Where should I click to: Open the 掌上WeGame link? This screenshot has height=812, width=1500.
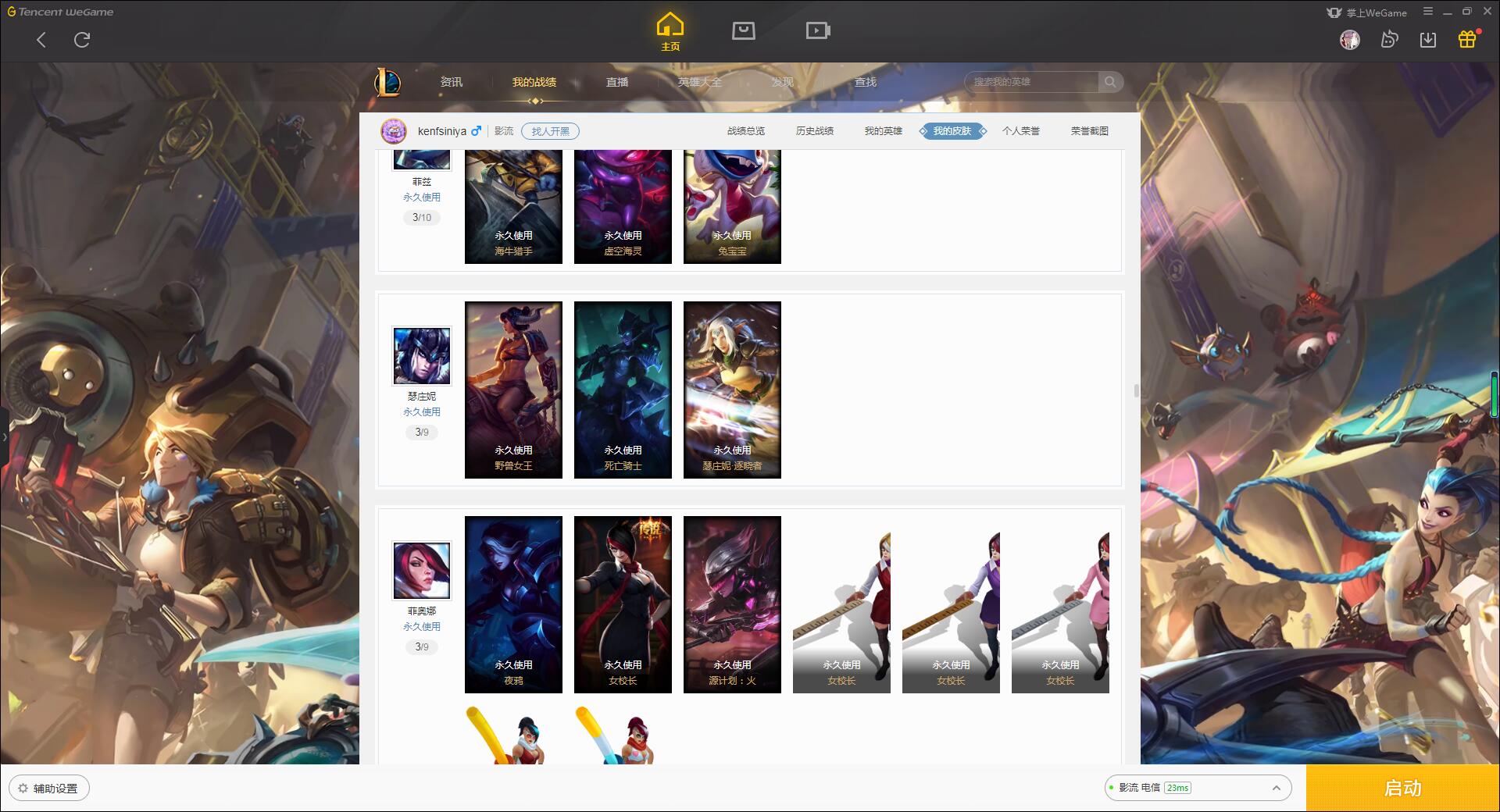(1366, 12)
